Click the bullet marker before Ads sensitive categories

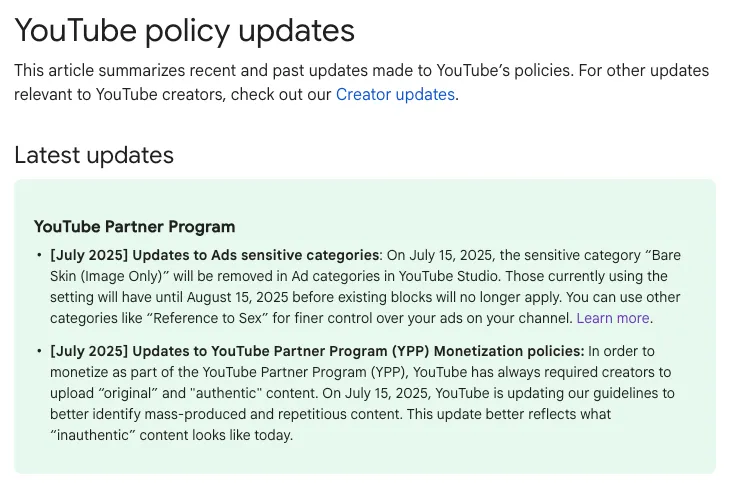[x=39, y=255]
